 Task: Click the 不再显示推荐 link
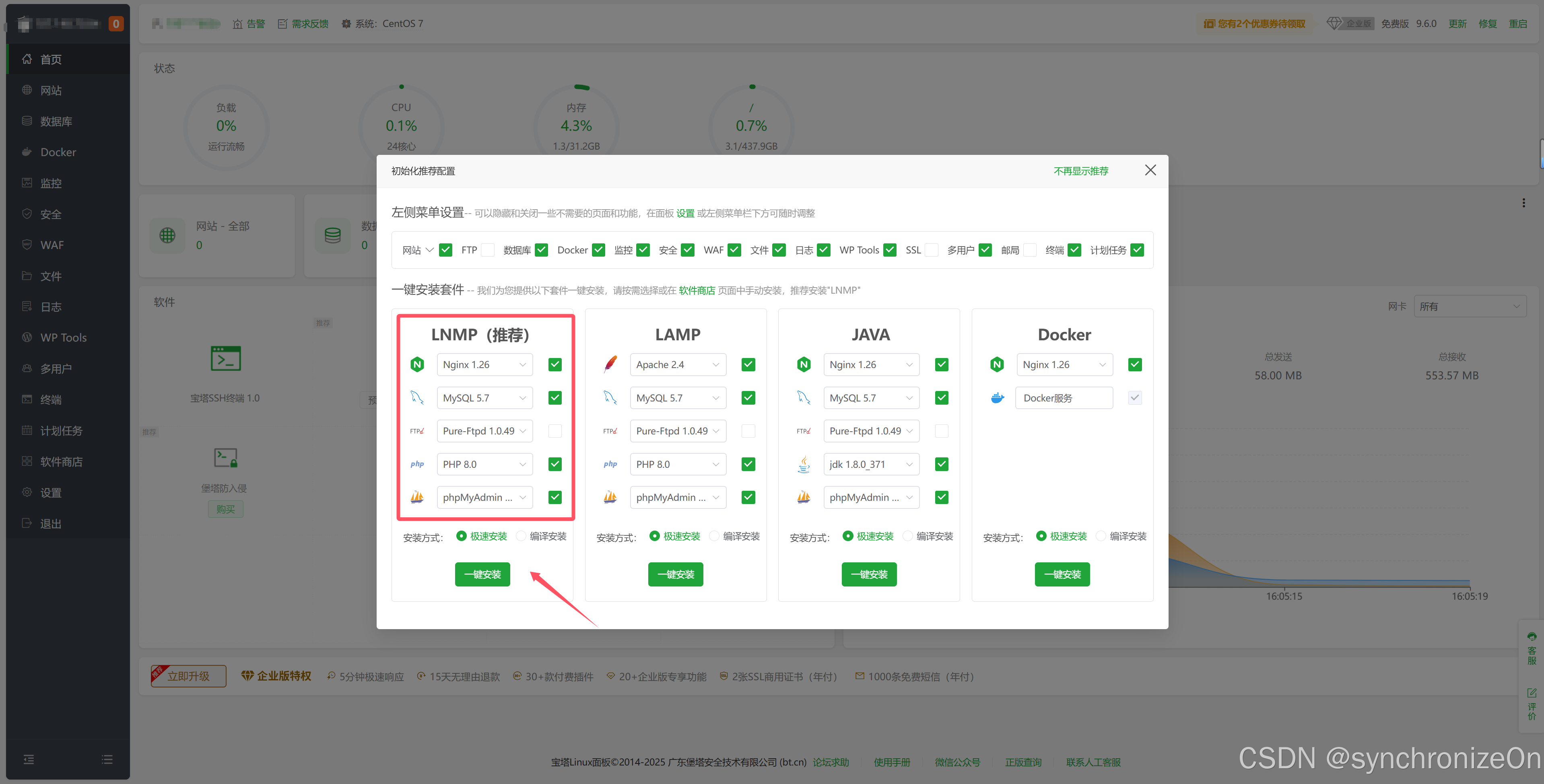click(1081, 171)
